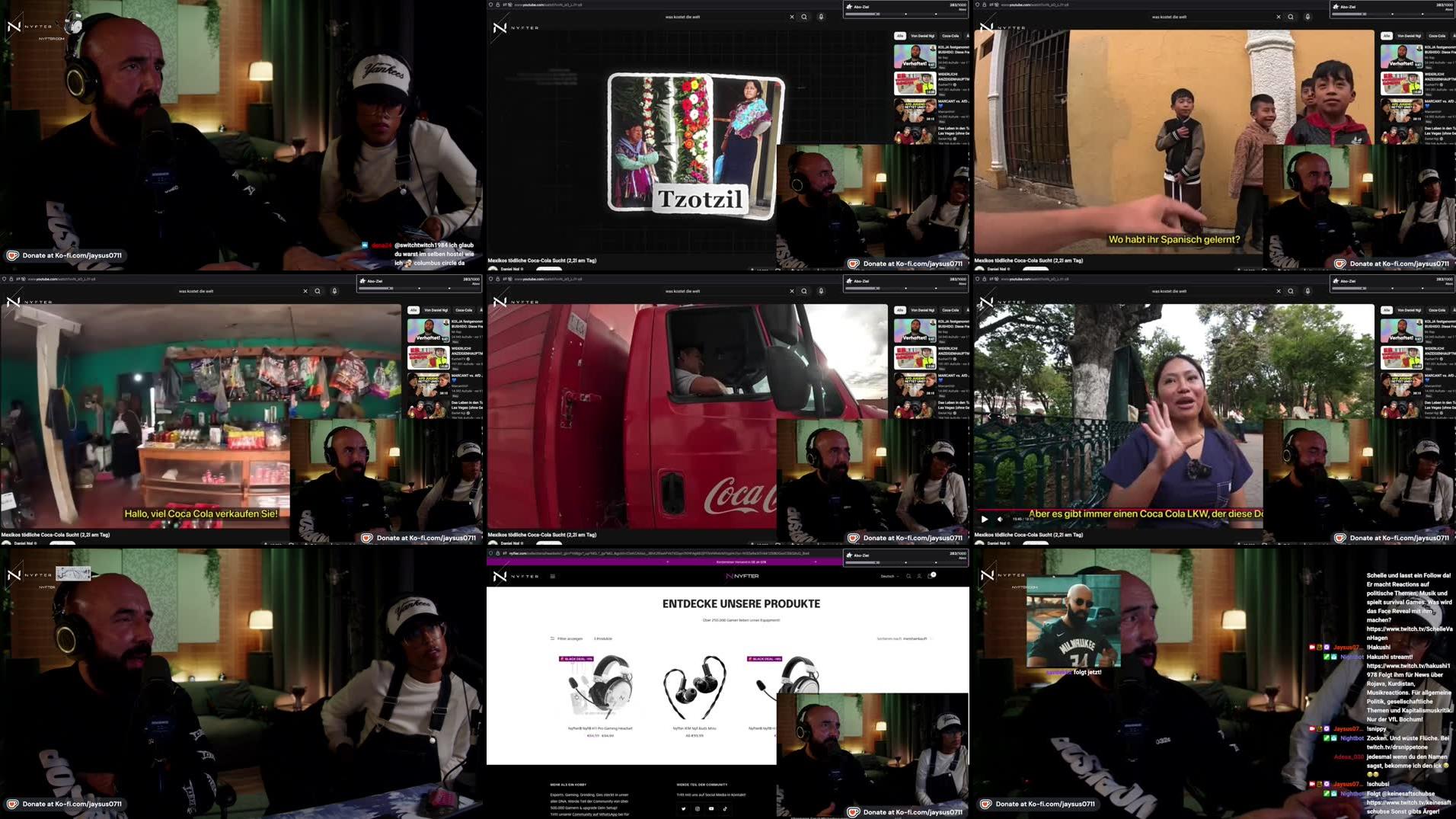Click the YouTube icon in the Nyfter footer
The image size is (1456, 819).
[711, 808]
